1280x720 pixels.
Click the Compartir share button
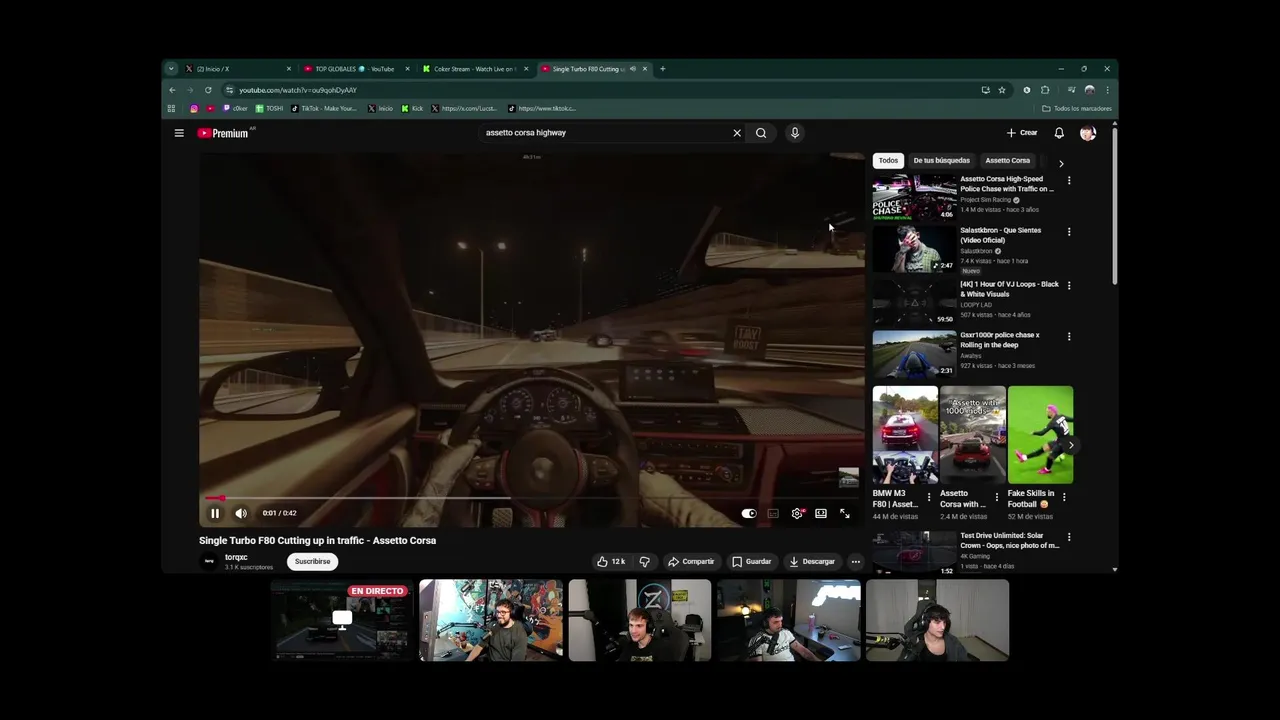pyautogui.click(x=691, y=561)
